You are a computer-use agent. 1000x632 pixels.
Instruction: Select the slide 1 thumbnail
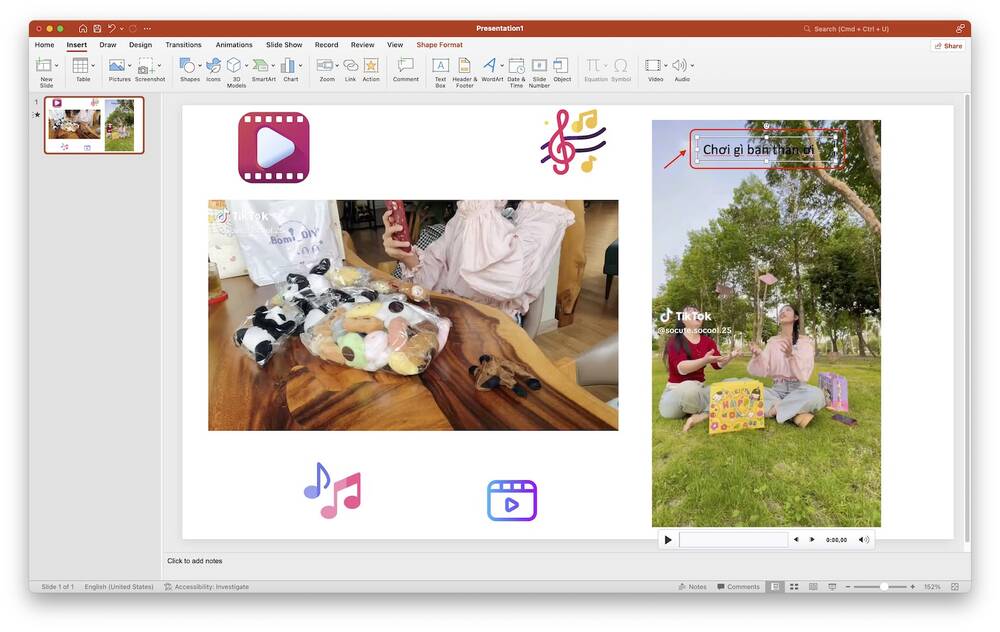pyautogui.click(x=93, y=126)
